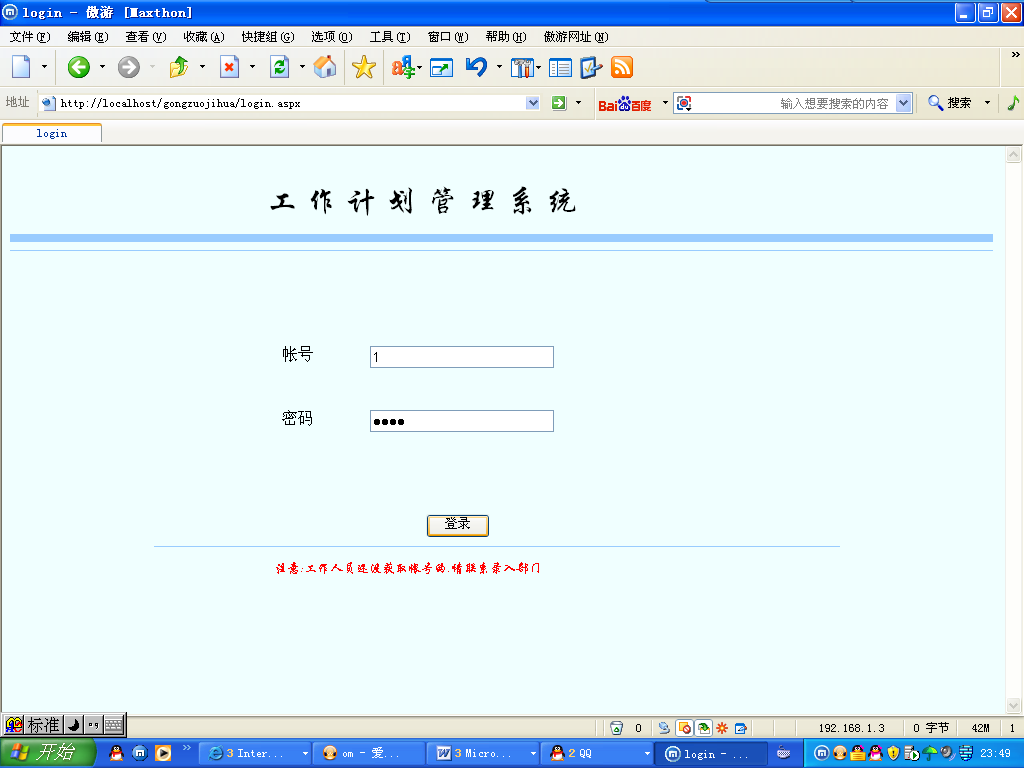Click the network connection icon in status bar
The image size is (1024, 768).
pos(664,728)
